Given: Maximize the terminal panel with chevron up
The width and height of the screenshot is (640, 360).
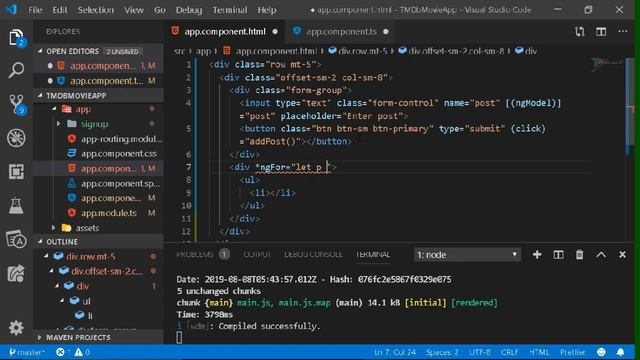Looking at the screenshot, I should pos(601,255).
